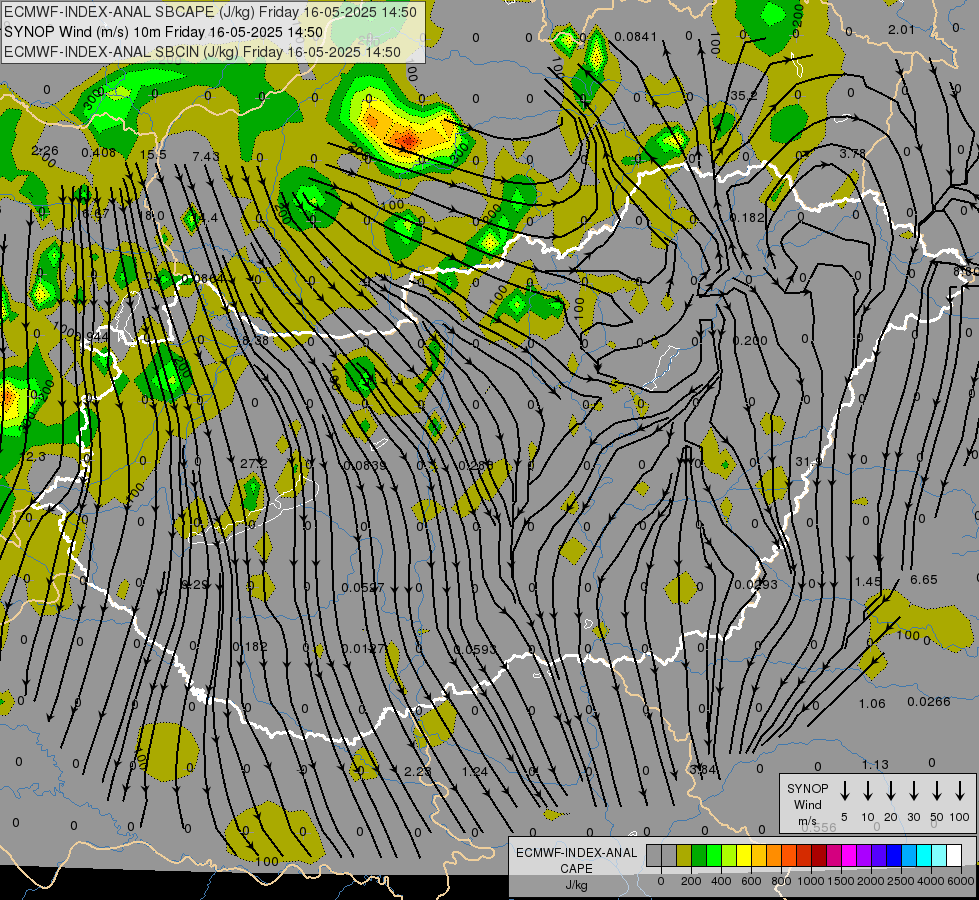Select the dark red CAPE legend swatch
Image resolution: width=979 pixels, height=900 pixels.
[x=819, y=856]
